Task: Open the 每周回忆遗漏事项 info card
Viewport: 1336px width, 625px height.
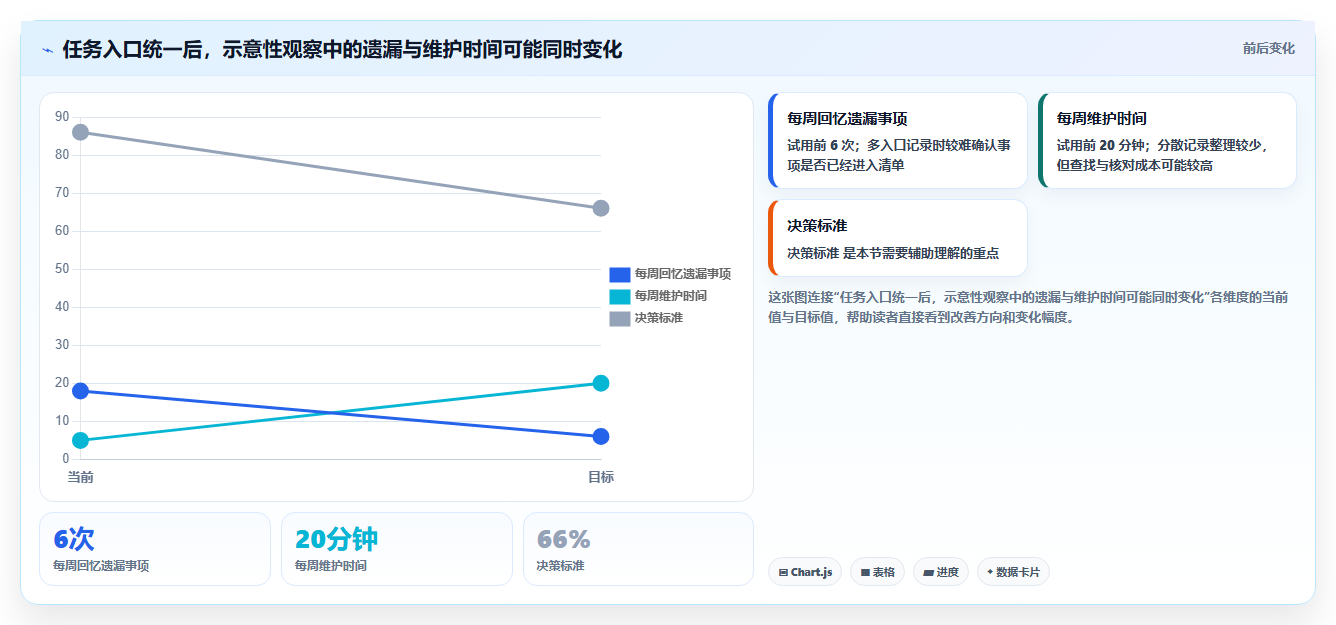Action: click(898, 140)
